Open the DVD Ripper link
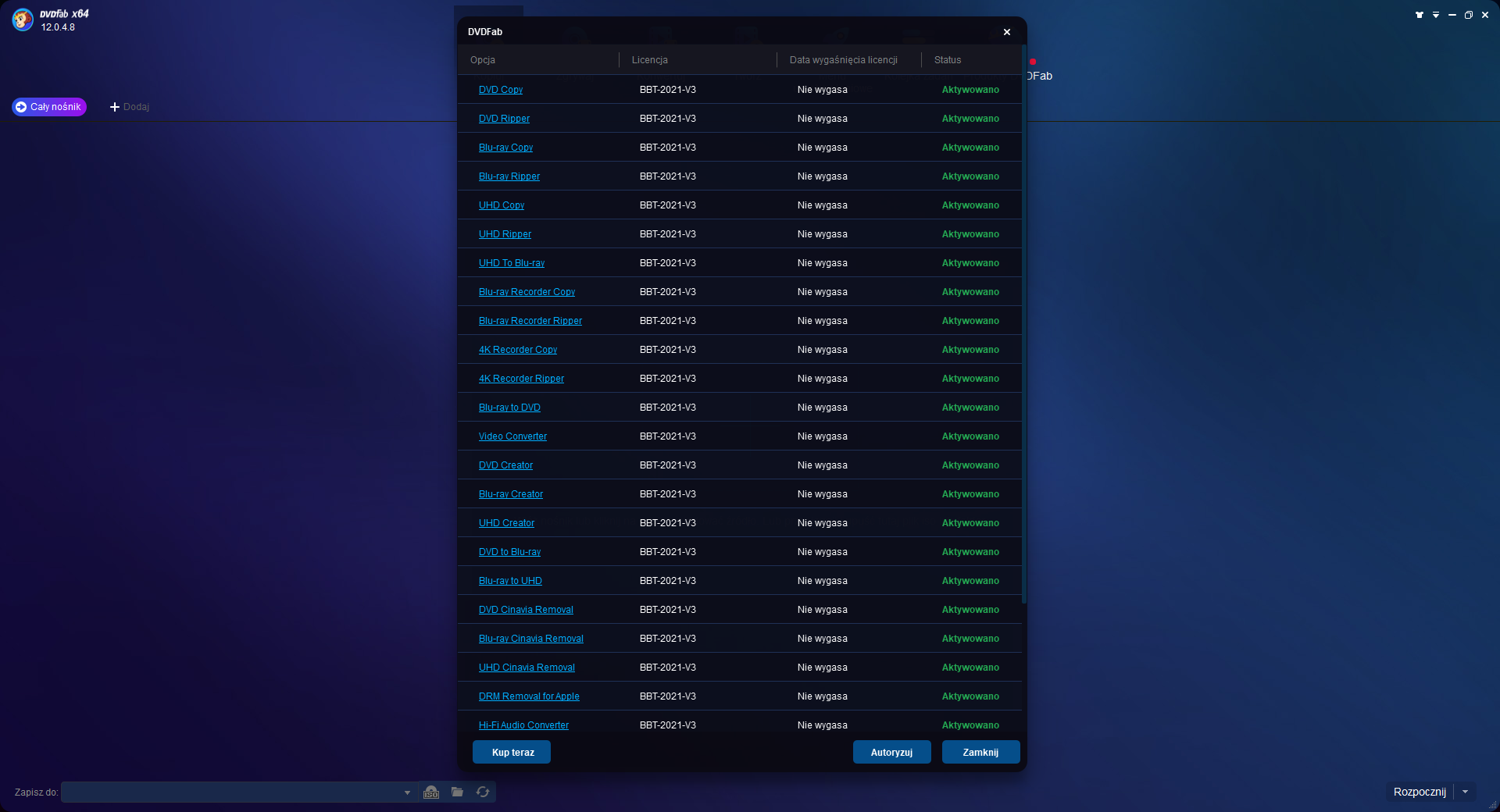The image size is (1500, 812). pos(504,119)
